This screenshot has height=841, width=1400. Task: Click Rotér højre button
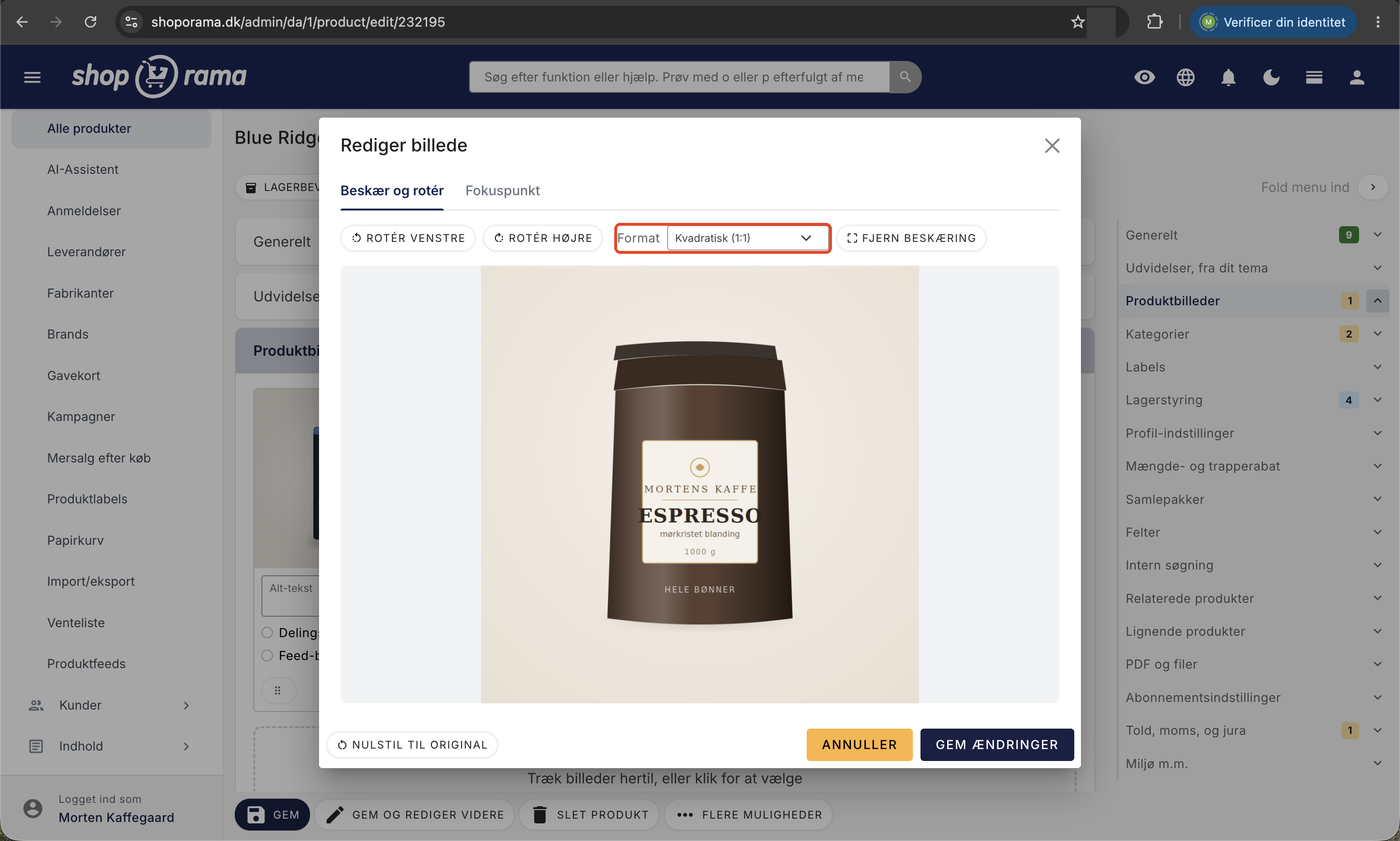[543, 238]
